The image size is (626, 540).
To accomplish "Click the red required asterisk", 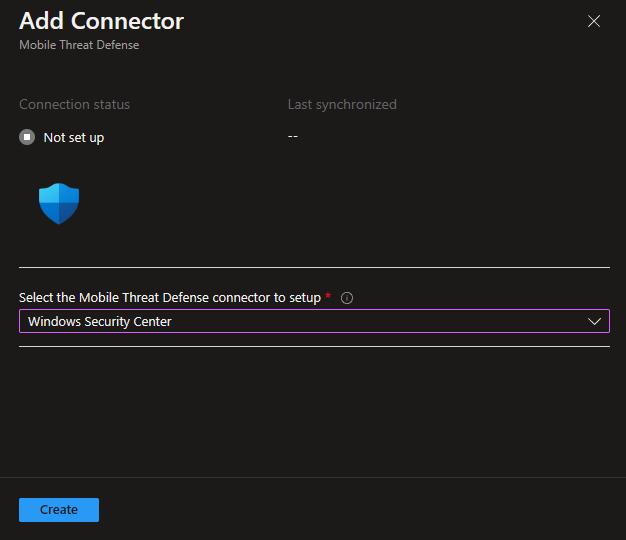I will [328, 297].
